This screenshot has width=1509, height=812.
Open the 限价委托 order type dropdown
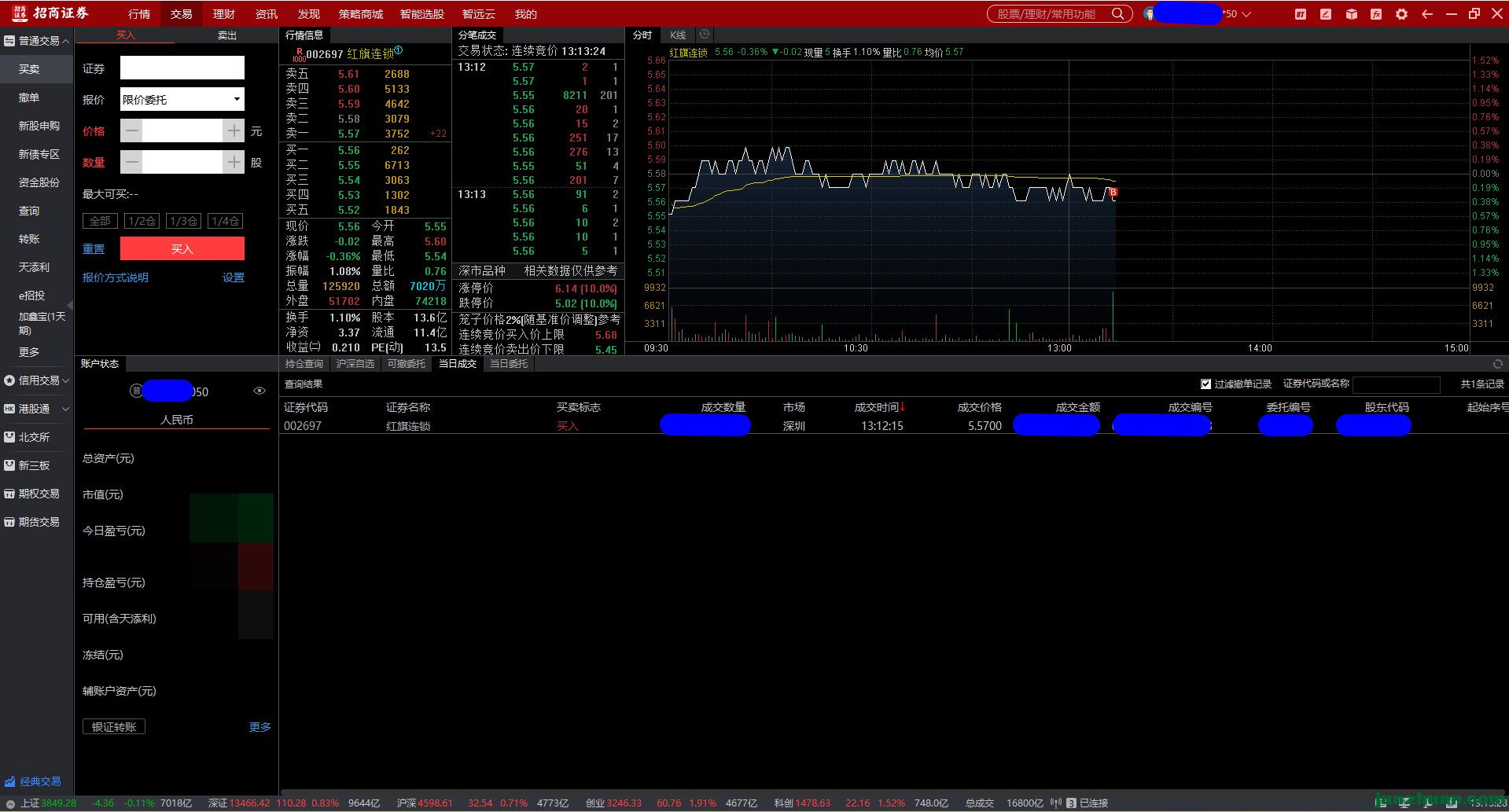(x=182, y=100)
